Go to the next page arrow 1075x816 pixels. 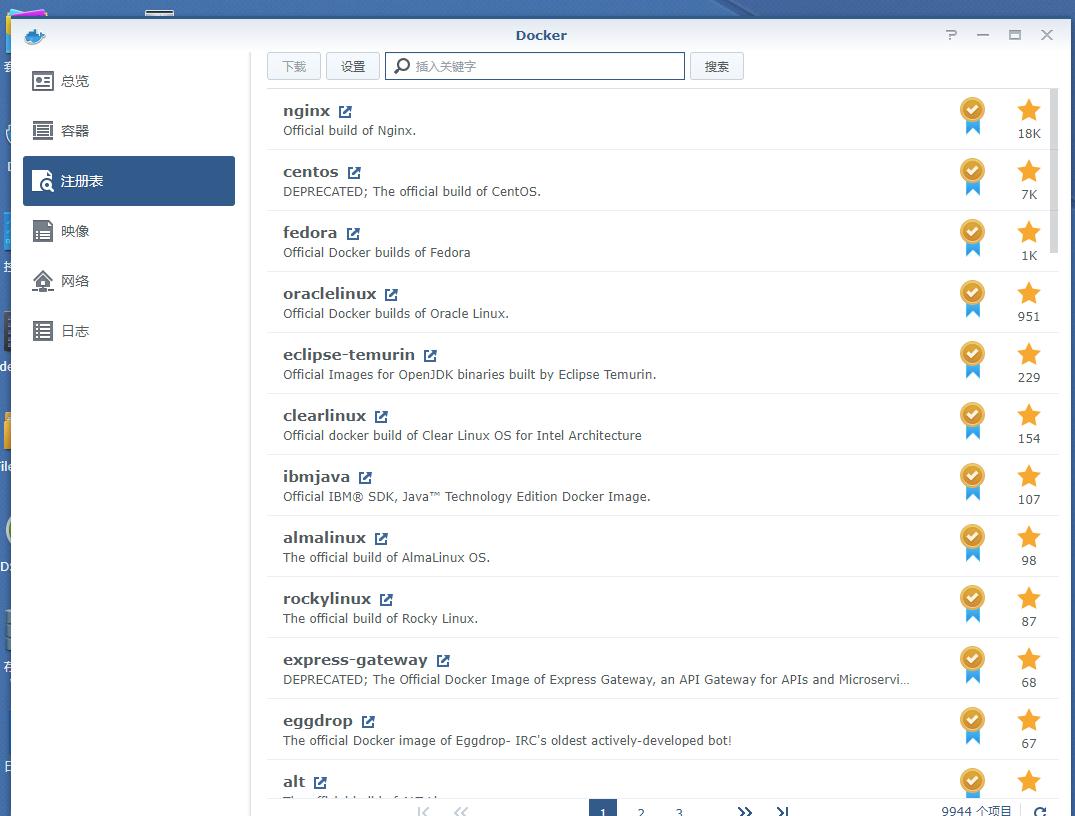tap(744, 811)
